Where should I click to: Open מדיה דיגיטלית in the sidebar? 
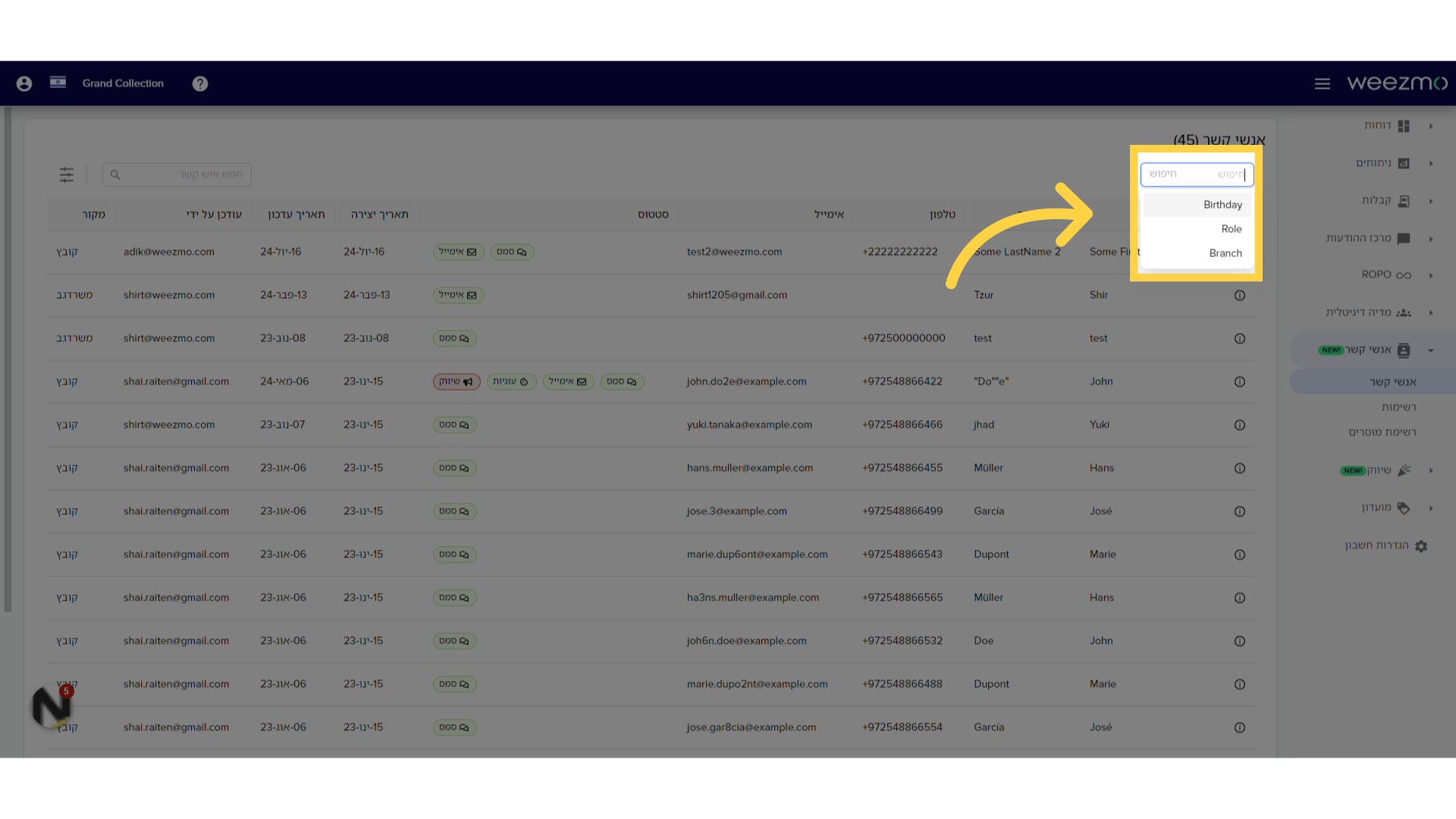[x=1358, y=312]
